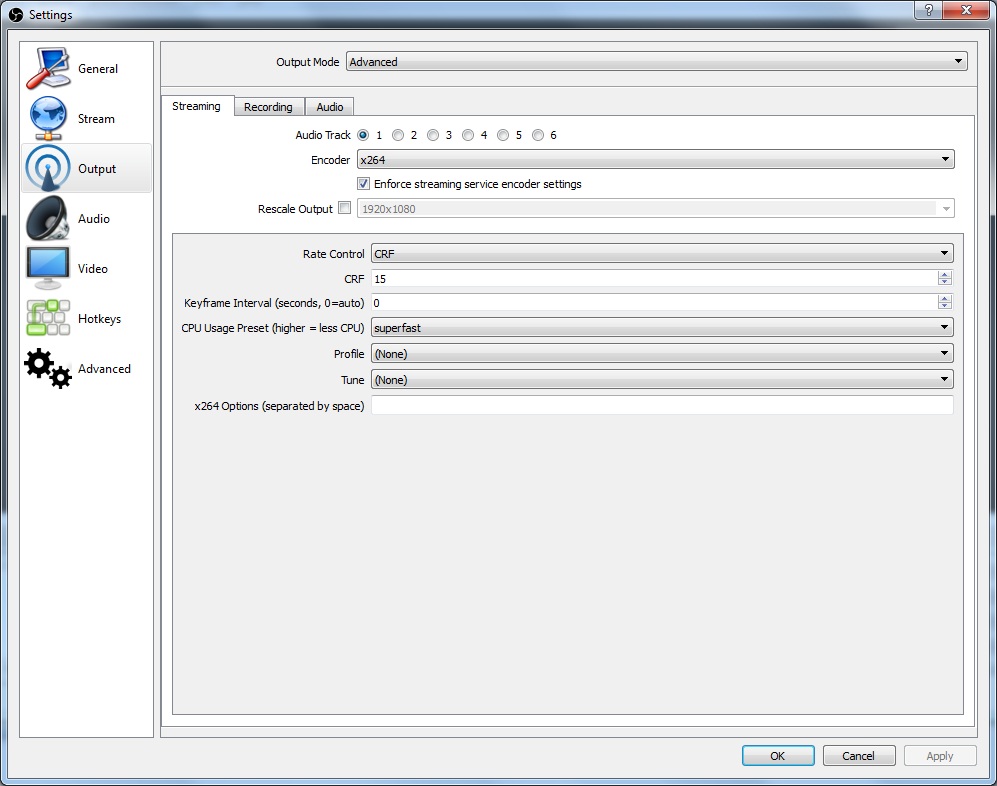This screenshot has height=786, width=997.
Task: Select the Video monitor icon
Action: point(48,268)
